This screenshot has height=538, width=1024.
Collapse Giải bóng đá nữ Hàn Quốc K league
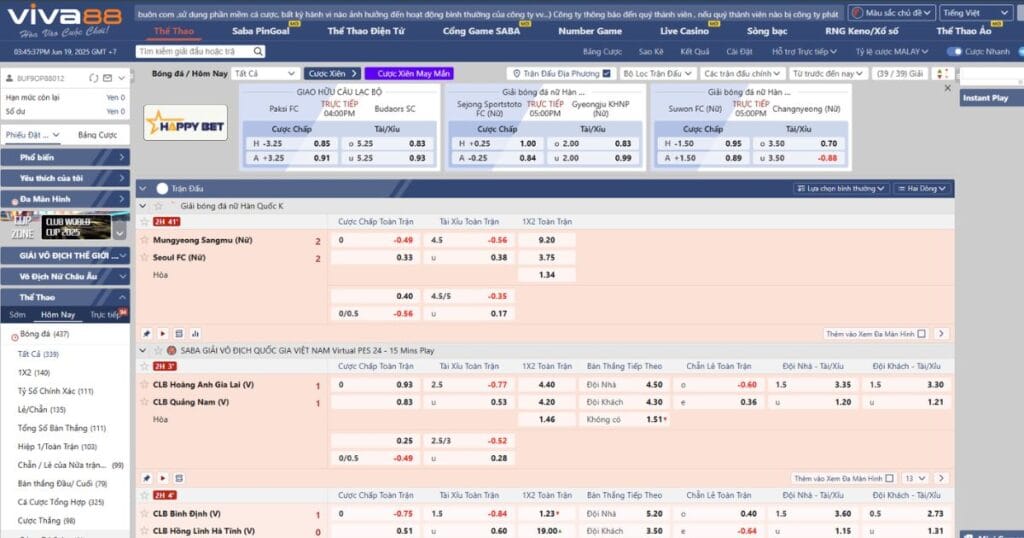click(142, 206)
